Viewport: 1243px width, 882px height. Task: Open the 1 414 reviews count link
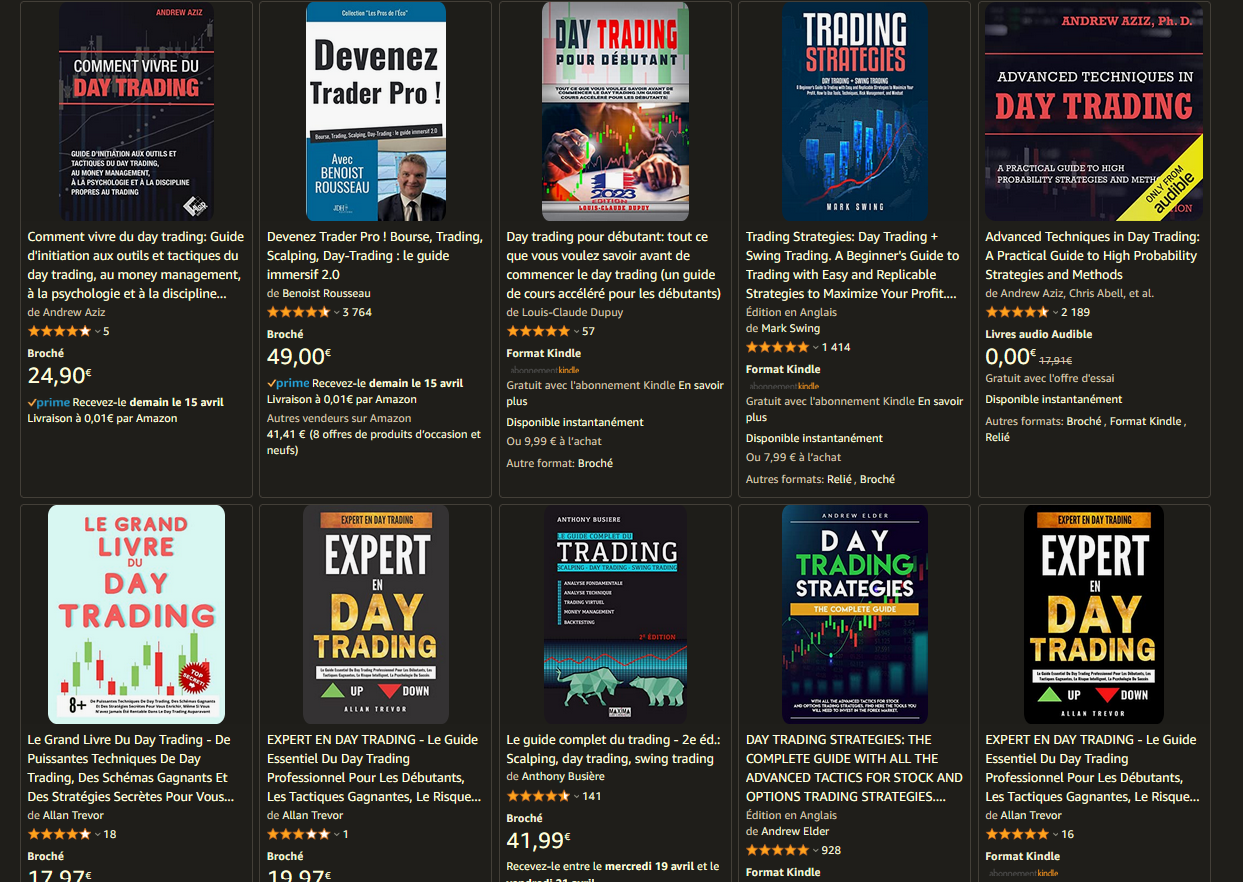836,347
